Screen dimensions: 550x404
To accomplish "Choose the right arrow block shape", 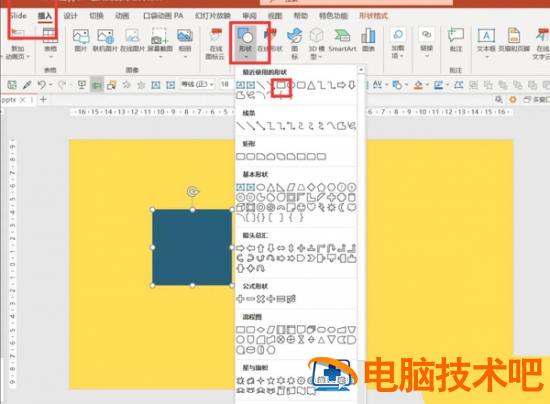I will pyautogui.click(x=240, y=248).
